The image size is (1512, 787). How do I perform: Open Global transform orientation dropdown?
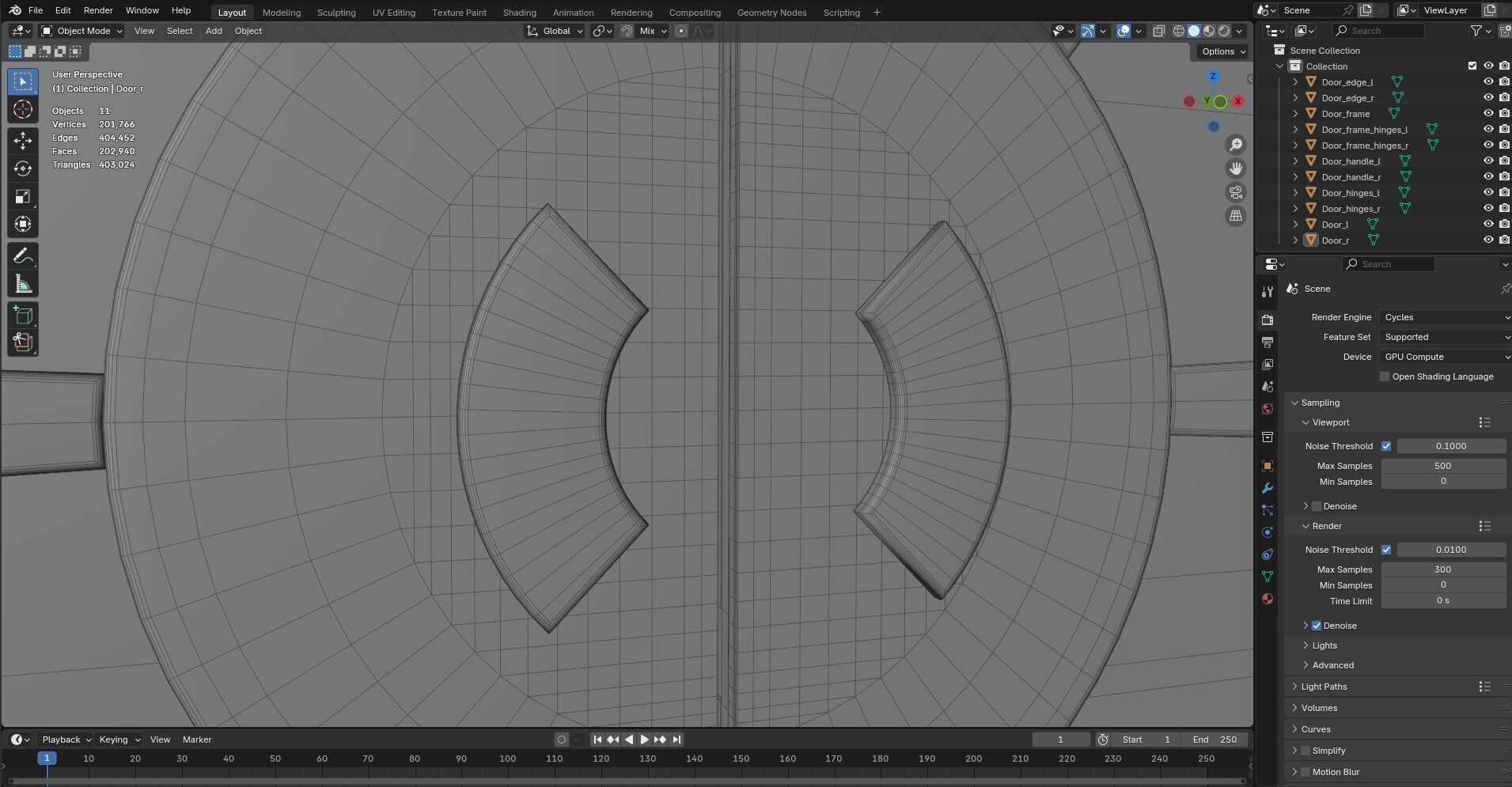(x=555, y=31)
